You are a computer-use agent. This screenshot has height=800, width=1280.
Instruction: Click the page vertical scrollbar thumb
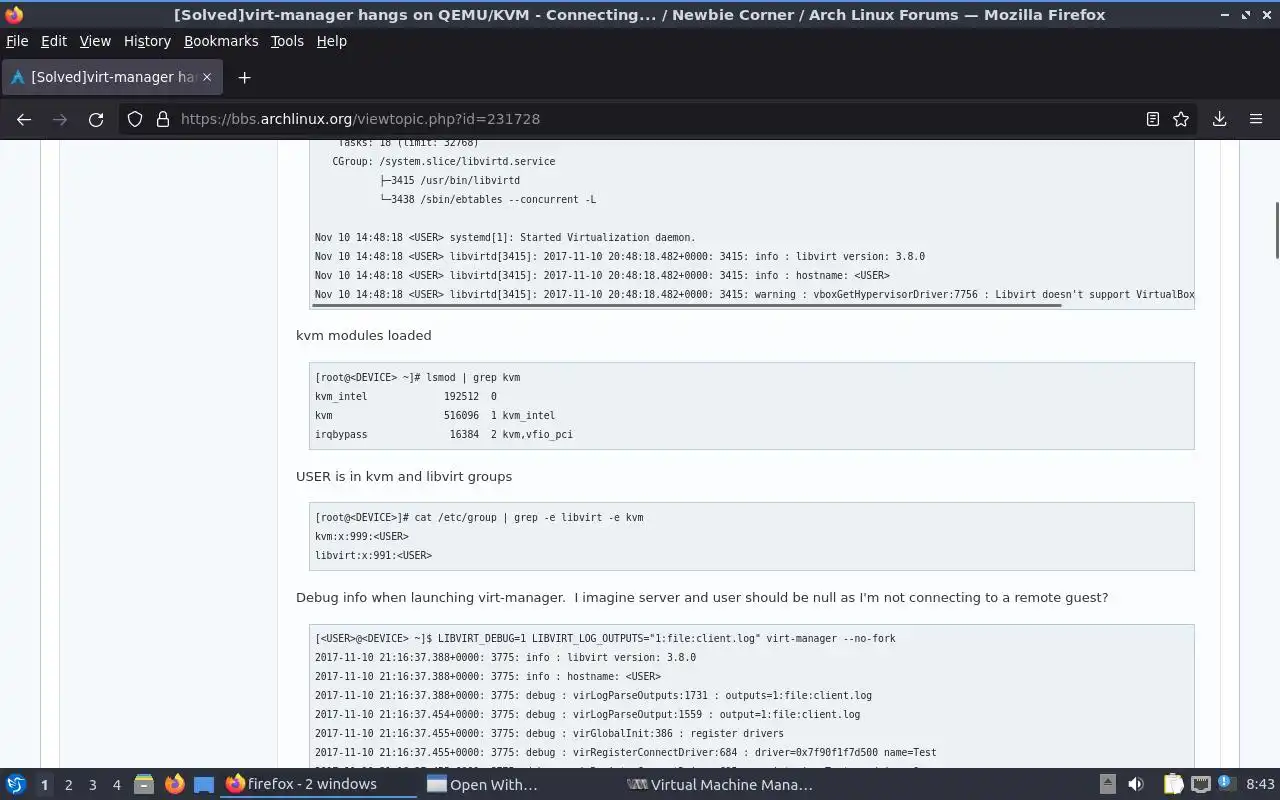click(x=1276, y=230)
